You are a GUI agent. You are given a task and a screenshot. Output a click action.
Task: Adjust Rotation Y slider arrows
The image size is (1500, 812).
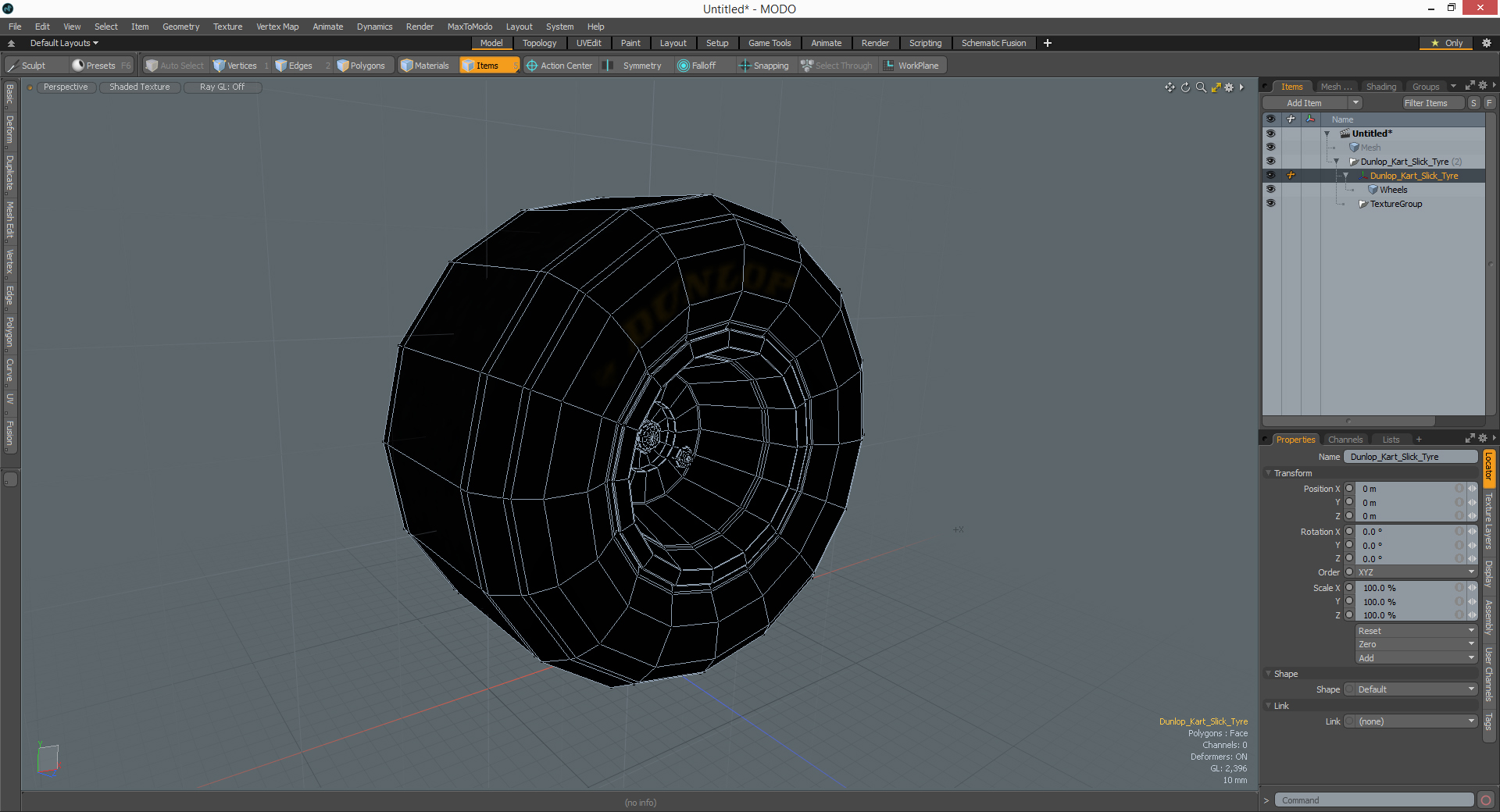pos(1473,546)
